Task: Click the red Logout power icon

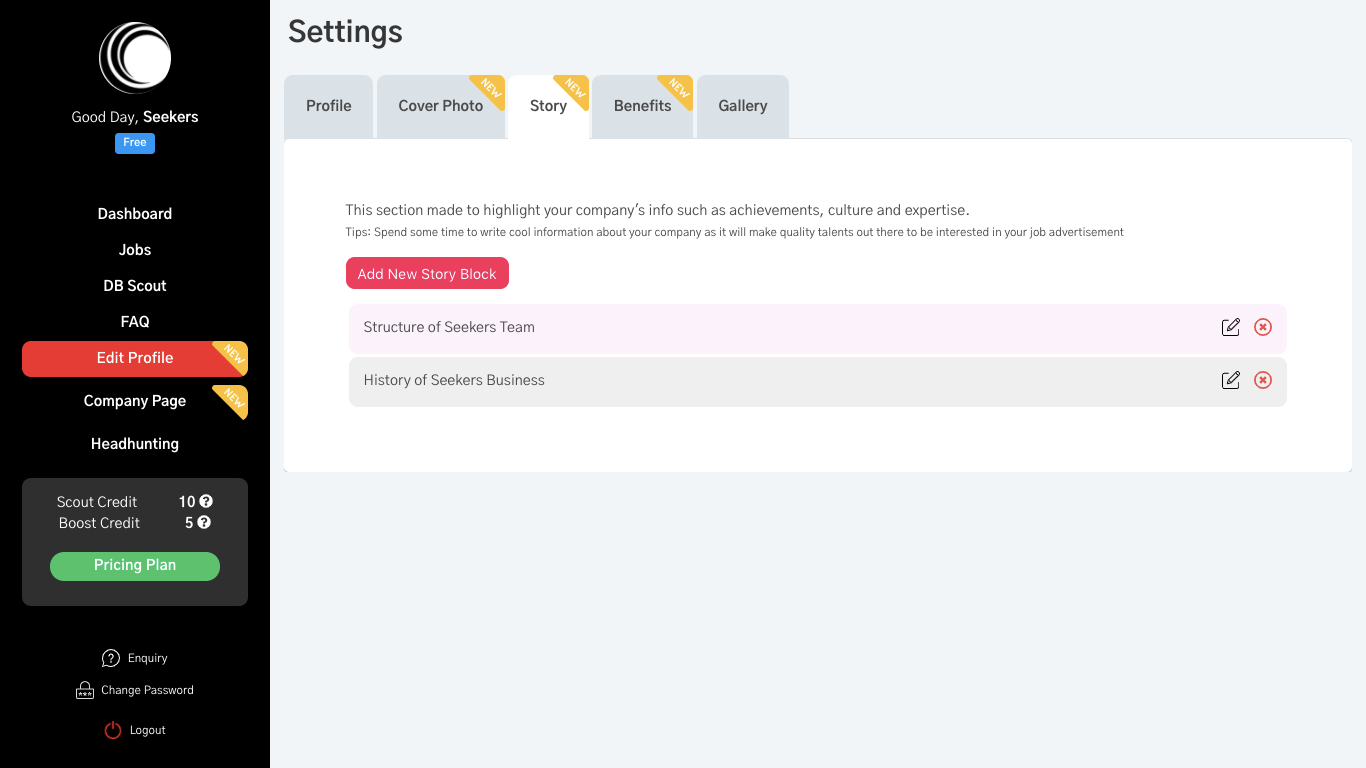Action: (113, 730)
